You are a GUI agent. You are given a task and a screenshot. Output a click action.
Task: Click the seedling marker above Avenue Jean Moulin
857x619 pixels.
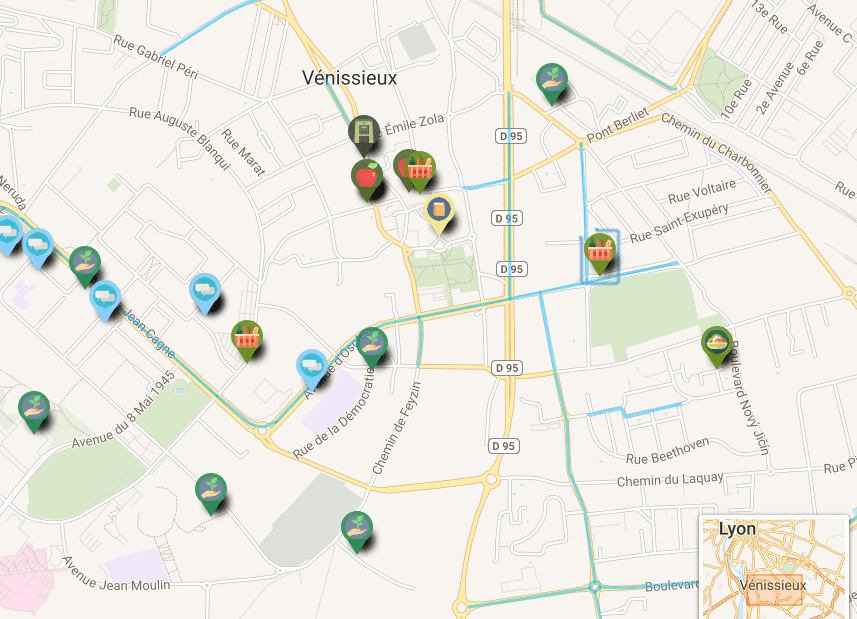pos(211,494)
